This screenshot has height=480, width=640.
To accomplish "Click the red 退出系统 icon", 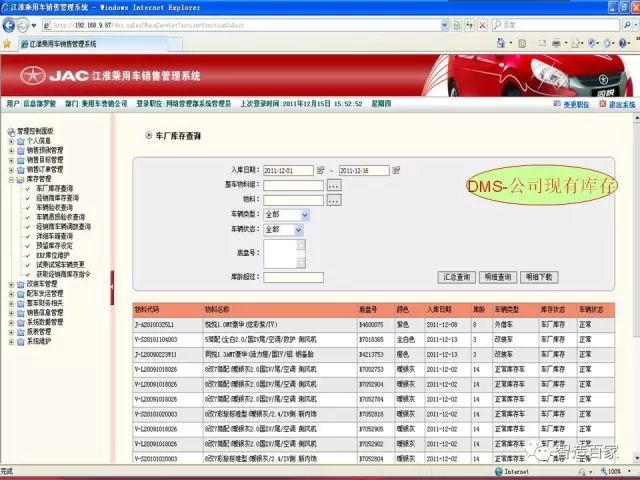I will 602,104.
